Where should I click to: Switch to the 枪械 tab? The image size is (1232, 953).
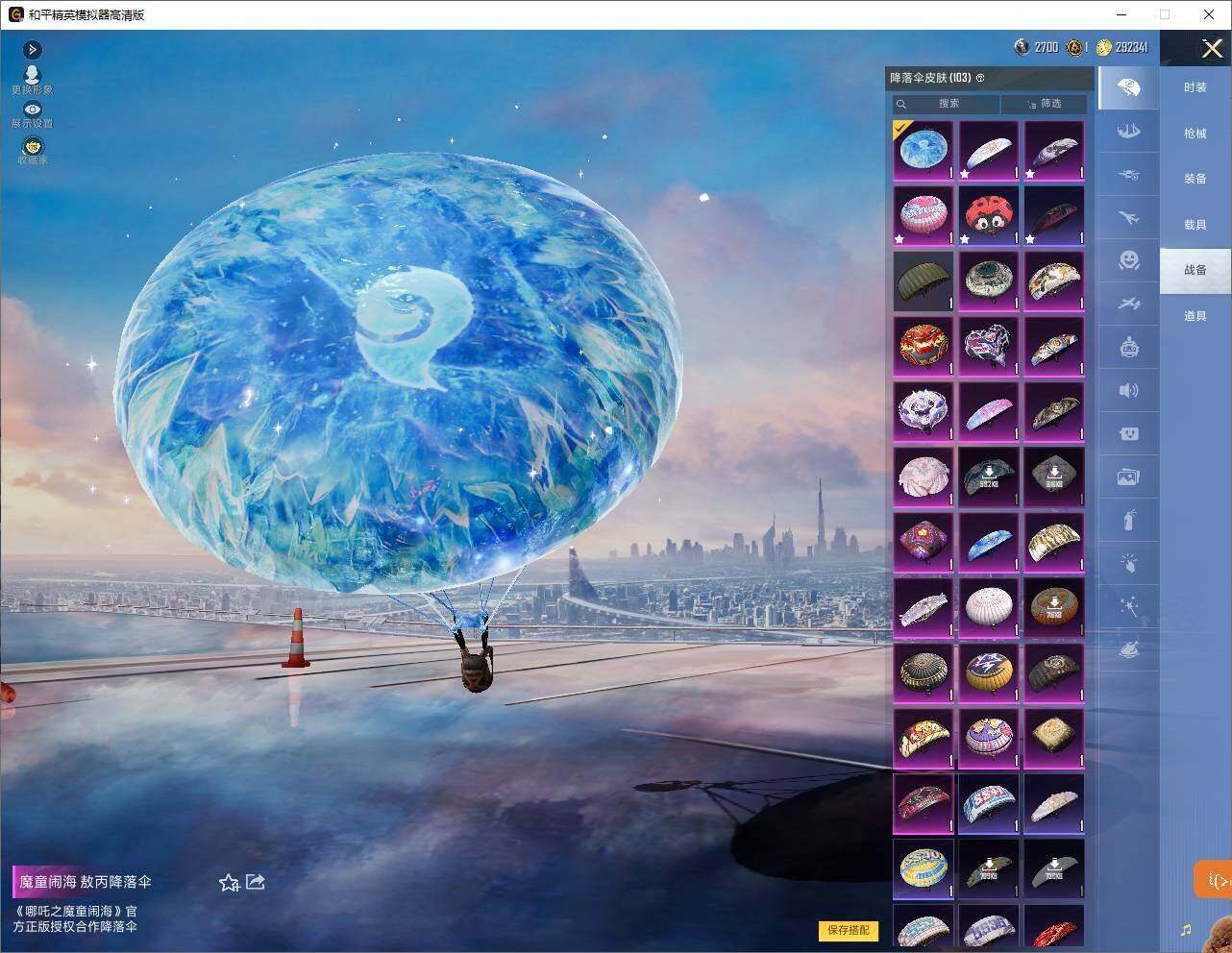pos(1195,134)
